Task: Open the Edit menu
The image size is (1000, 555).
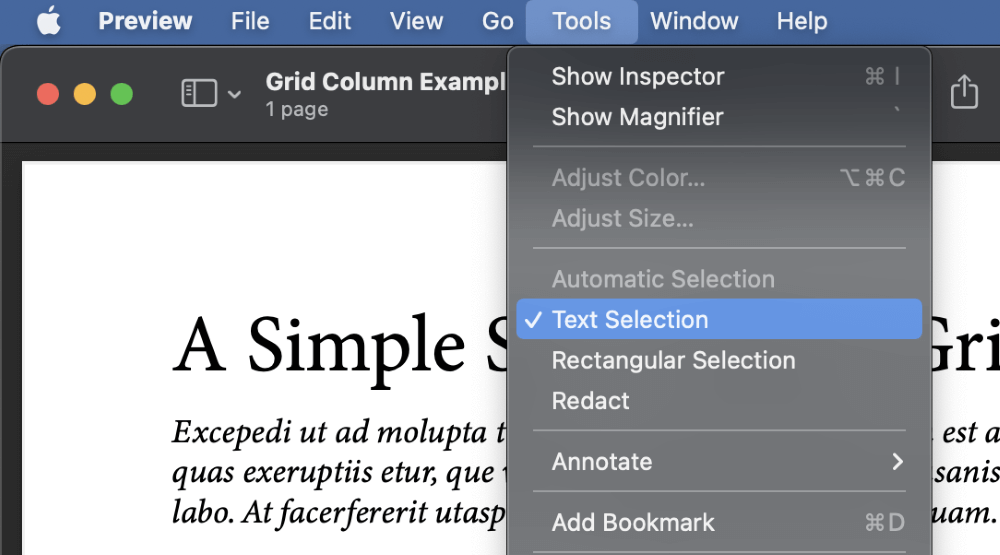Action: (x=330, y=21)
